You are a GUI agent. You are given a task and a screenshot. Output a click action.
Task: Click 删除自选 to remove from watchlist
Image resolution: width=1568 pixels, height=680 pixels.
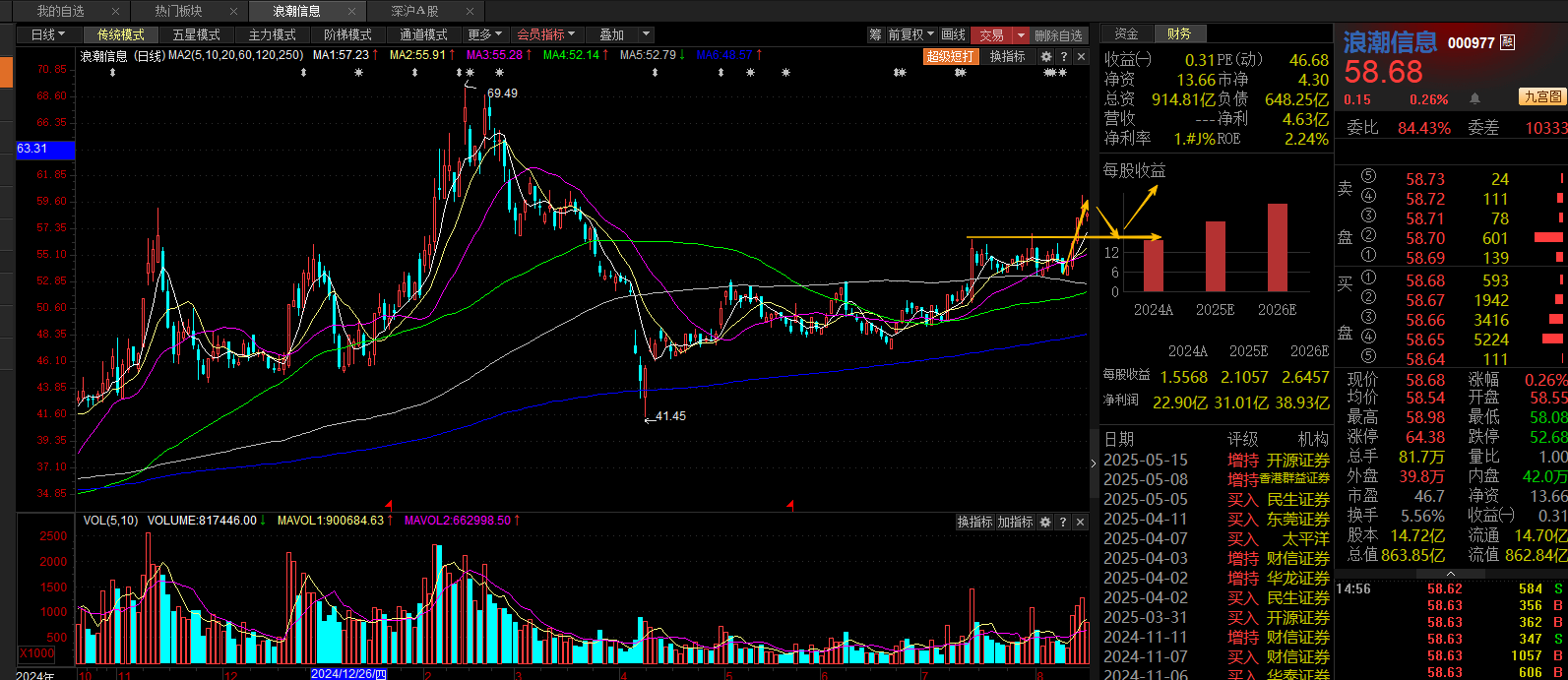point(1058,34)
